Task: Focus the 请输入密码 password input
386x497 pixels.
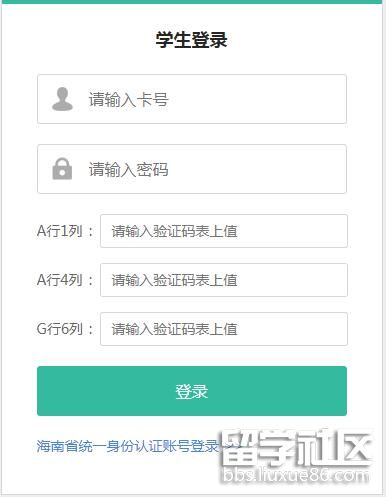Action: [x=192, y=169]
